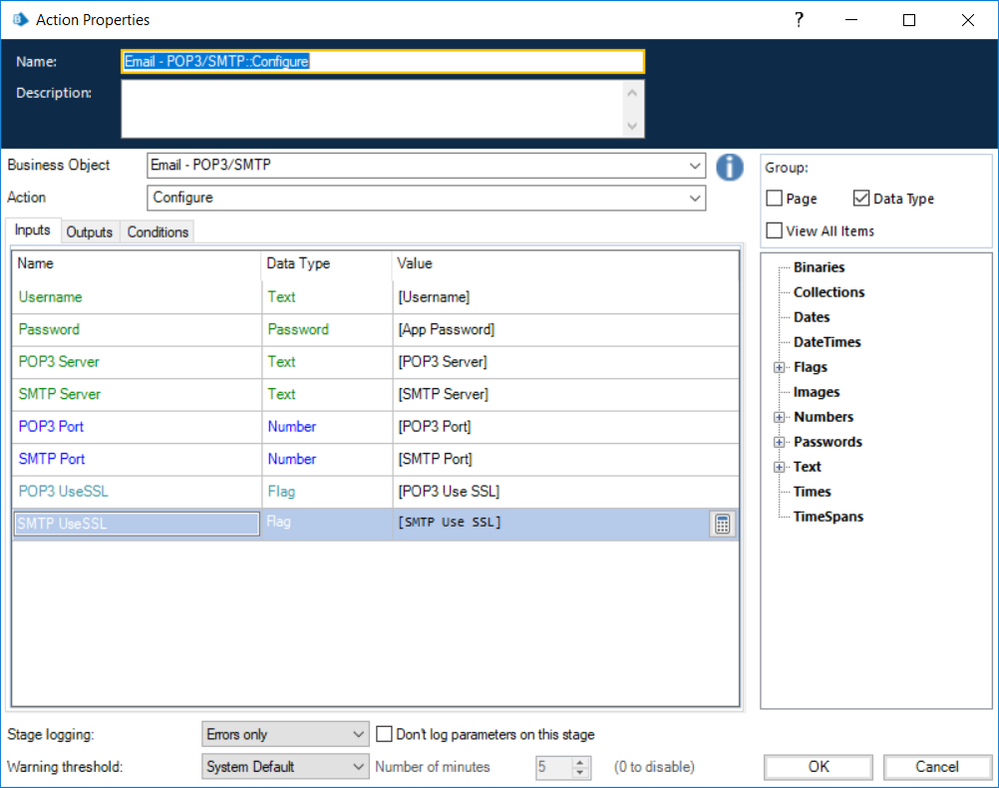The width and height of the screenshot is (999, 788).
Task: Open the Stage logging dropdown
Action: (358, 734)
